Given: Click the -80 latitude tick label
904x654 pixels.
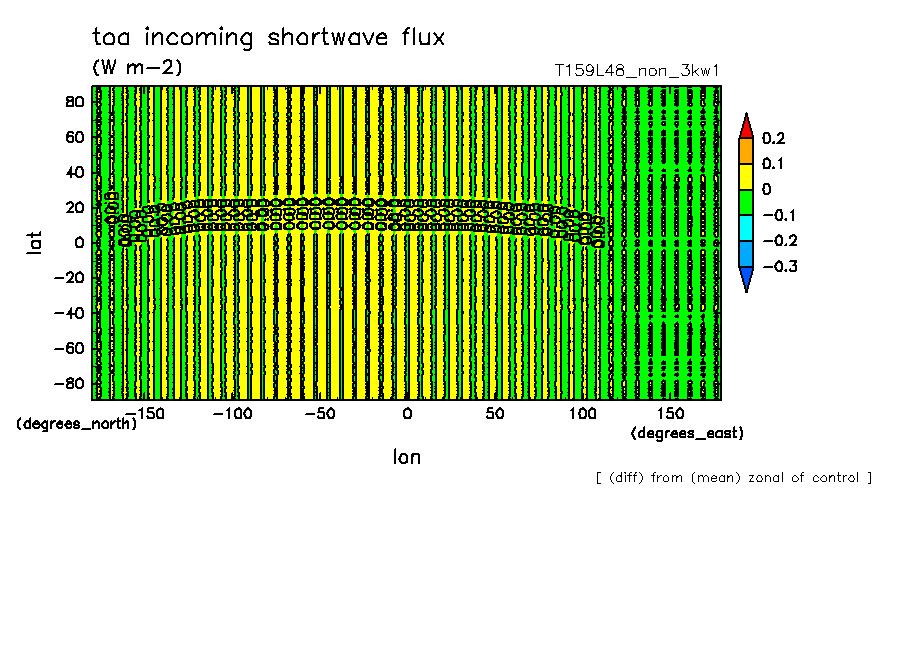Looking at the screenshot, I should [69, 384].
